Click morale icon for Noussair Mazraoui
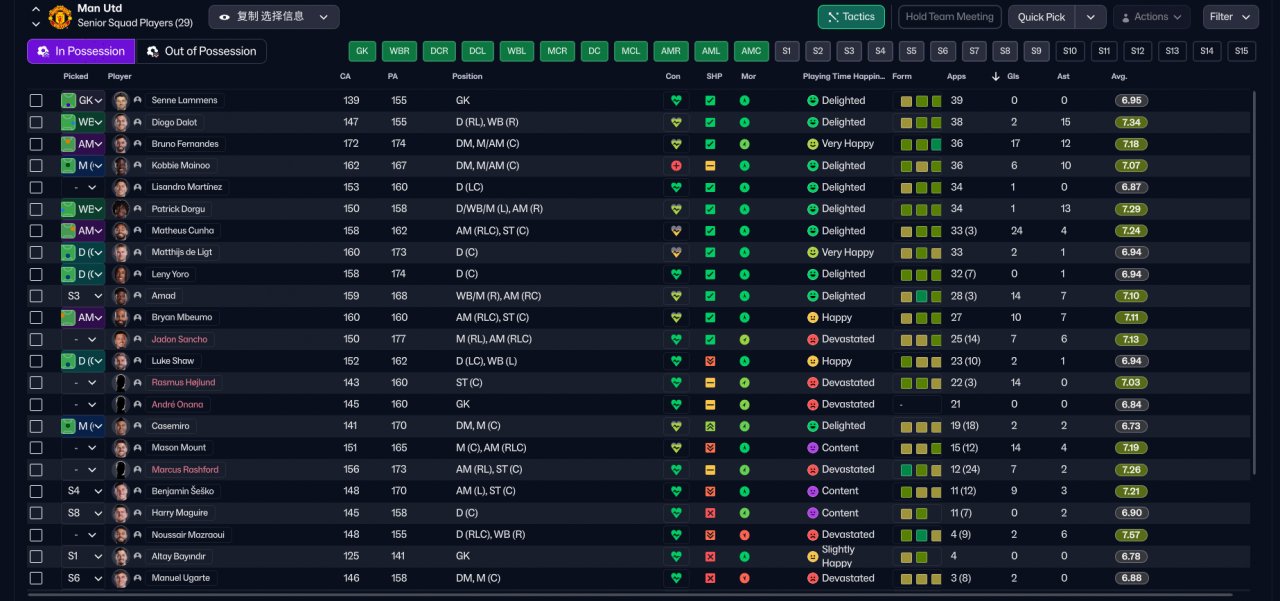Viewport: 1280px width, 601px height. pos(744,535)
